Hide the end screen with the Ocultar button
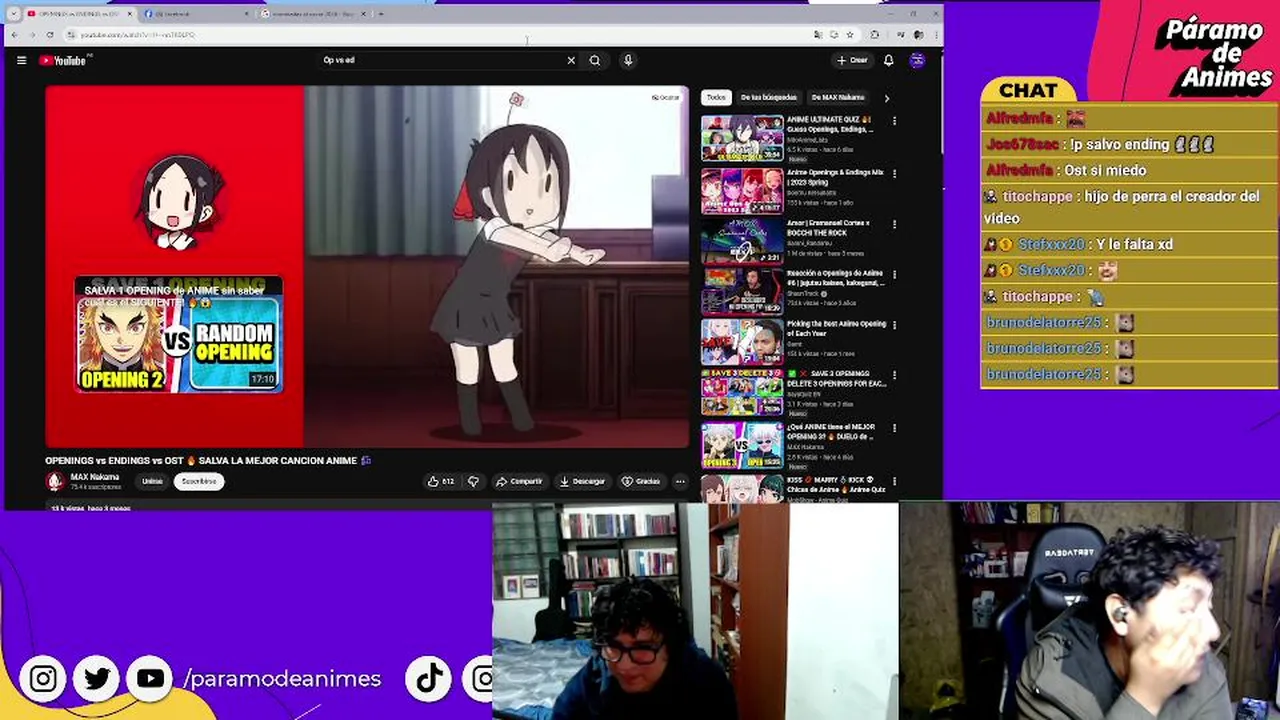 tap(666, 97)
